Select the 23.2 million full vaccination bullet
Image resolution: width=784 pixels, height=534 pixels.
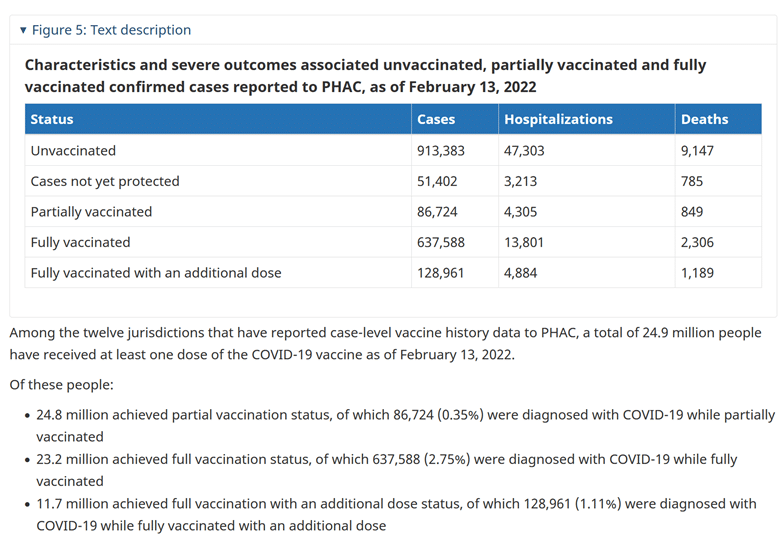[x=386, y=470]
